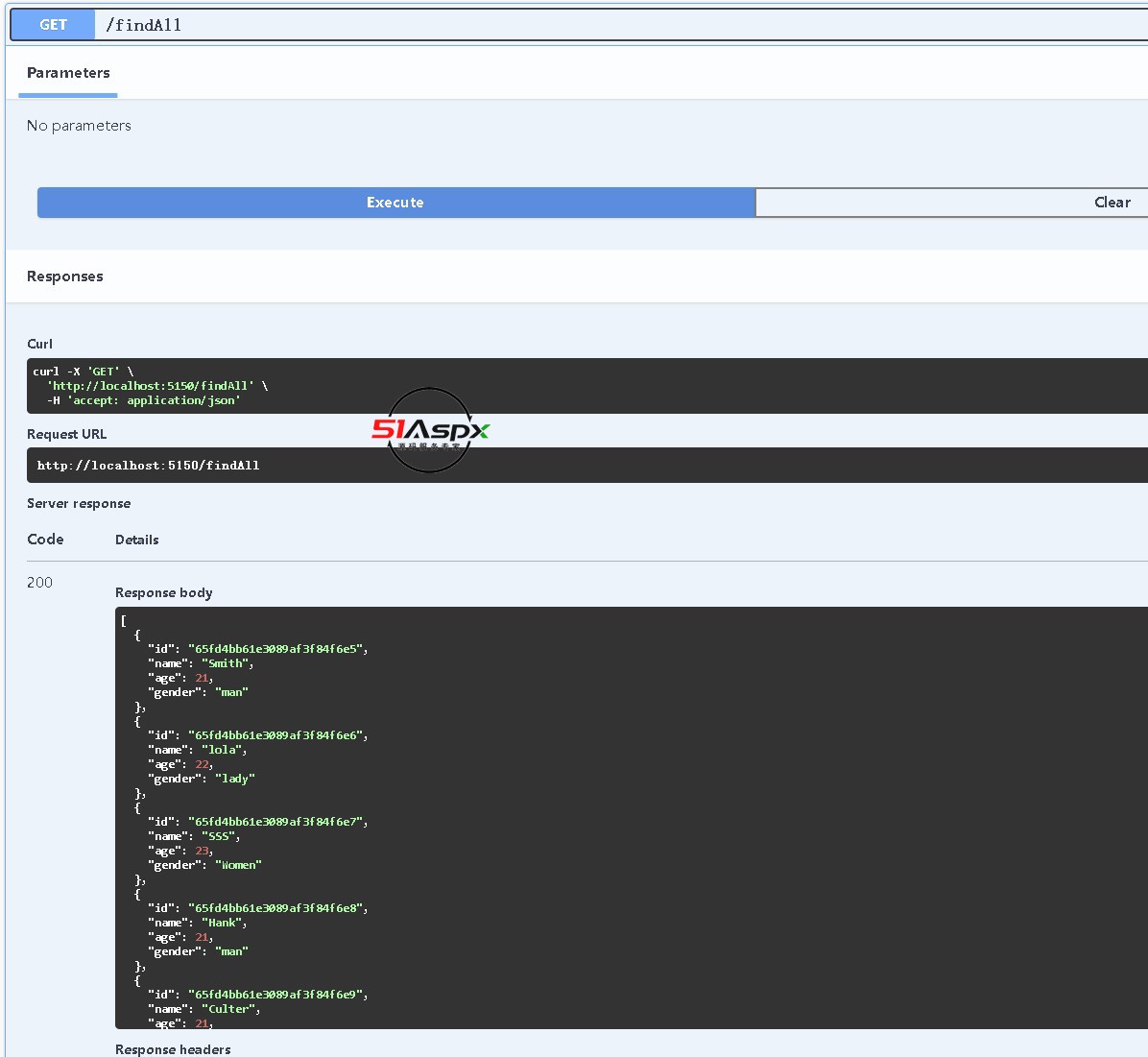Click the 'No parameters' text
The height and width of the screenshot is (1057, 1148).
79,125
